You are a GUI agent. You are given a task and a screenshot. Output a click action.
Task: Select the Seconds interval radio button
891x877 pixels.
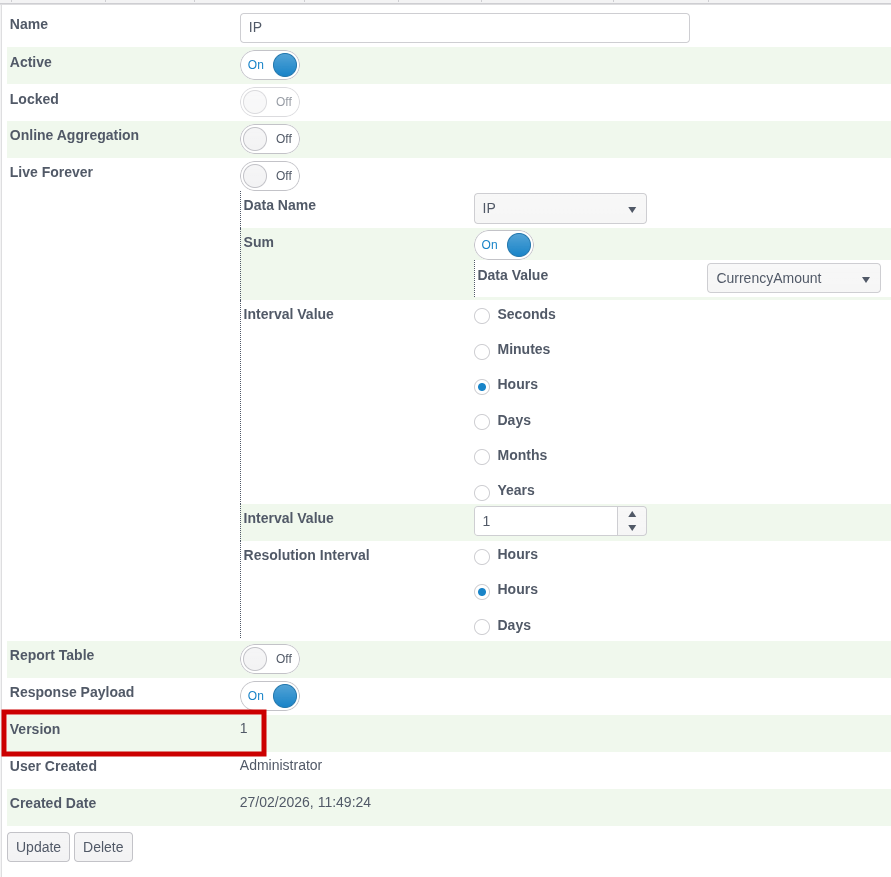point(482,316)
